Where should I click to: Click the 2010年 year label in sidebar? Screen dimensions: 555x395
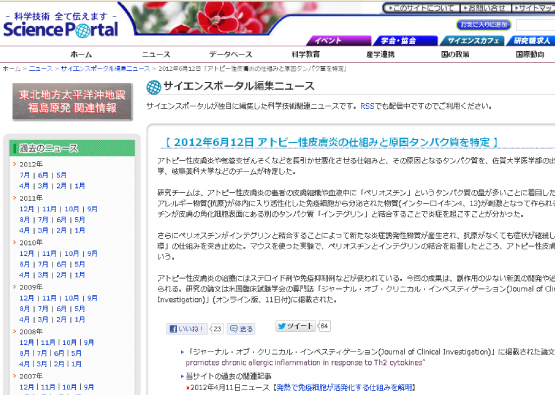pyautogui.click(x=31, y=243)
